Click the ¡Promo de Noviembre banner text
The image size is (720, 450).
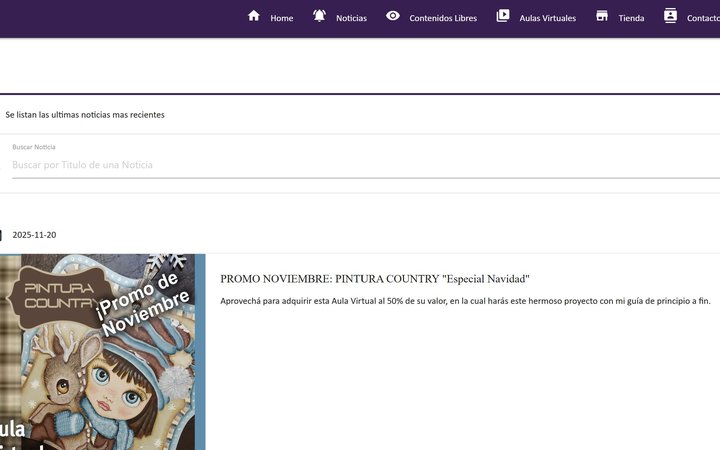141,304
